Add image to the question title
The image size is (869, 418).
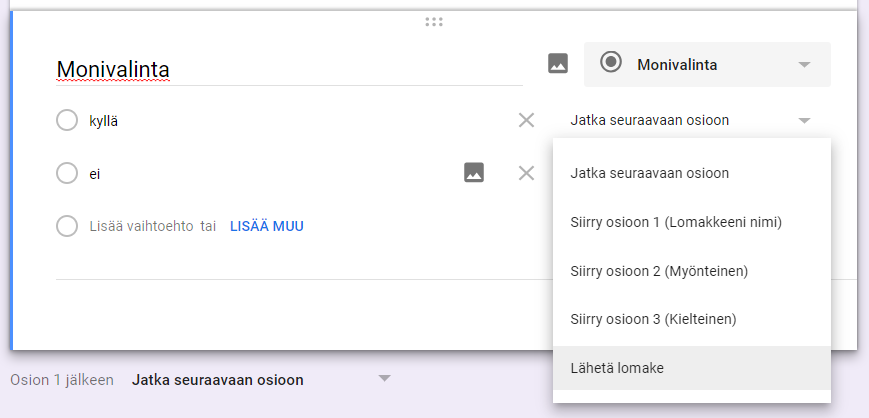click(x=558, y=64)
